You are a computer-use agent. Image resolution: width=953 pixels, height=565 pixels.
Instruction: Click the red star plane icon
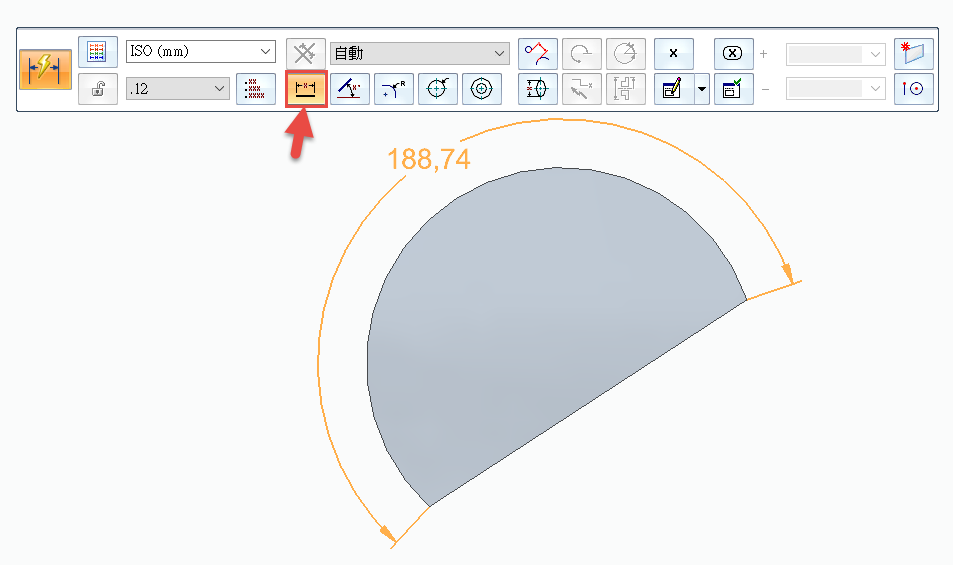tap(914, 53)
